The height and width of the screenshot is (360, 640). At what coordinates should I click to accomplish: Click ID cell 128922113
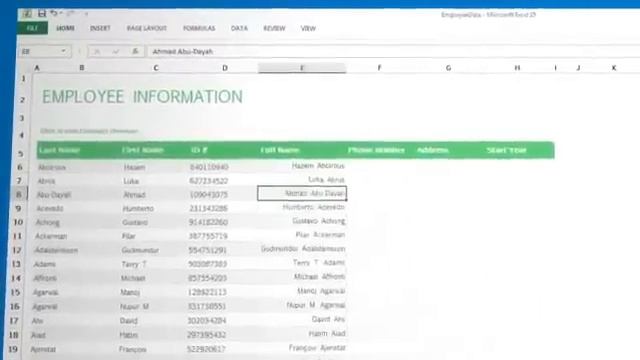[207, 292]
